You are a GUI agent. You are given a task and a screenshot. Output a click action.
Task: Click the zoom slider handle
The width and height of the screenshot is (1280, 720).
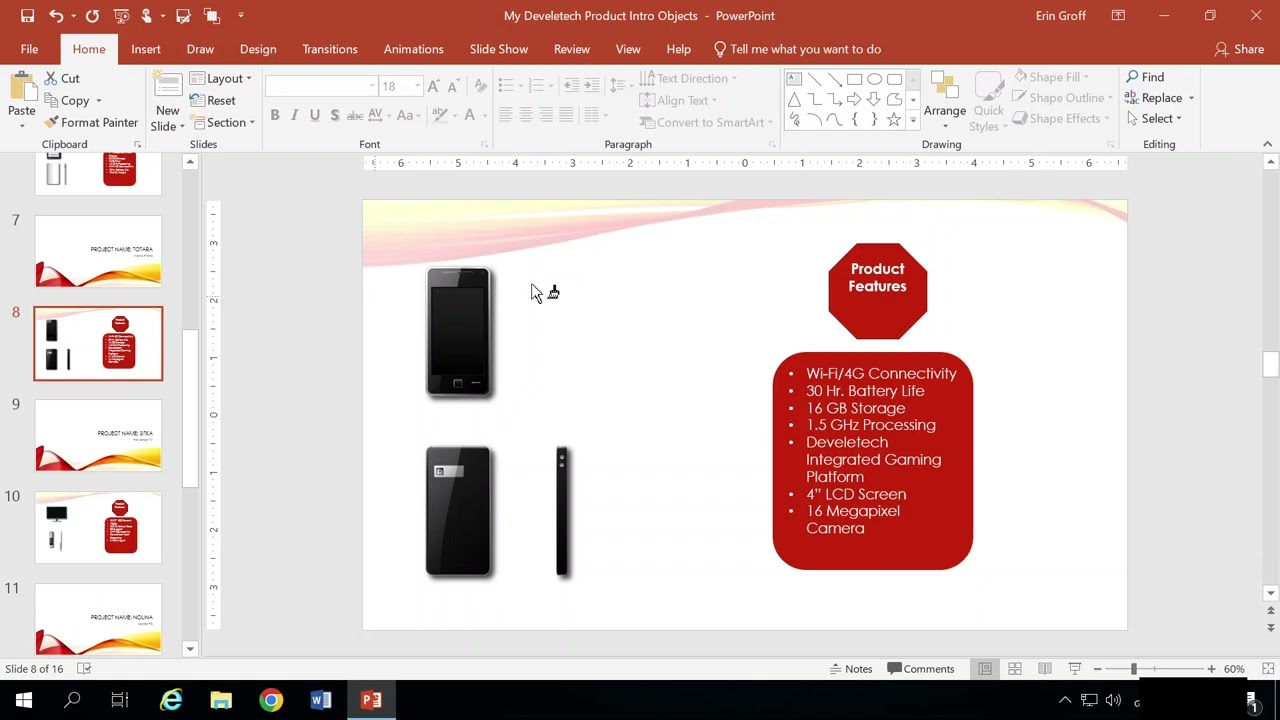[x=1133, y=669]
